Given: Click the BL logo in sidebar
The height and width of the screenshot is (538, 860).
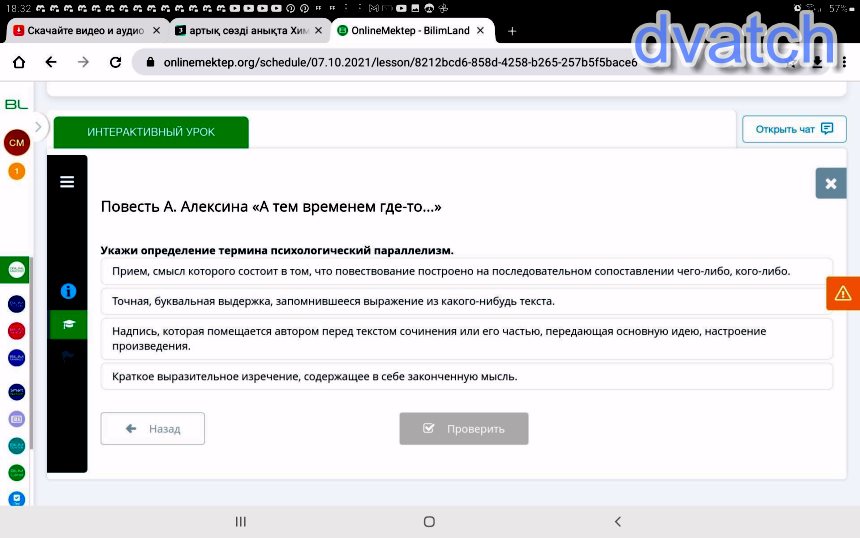Looking at the screenshot, I should pos(16,104).
